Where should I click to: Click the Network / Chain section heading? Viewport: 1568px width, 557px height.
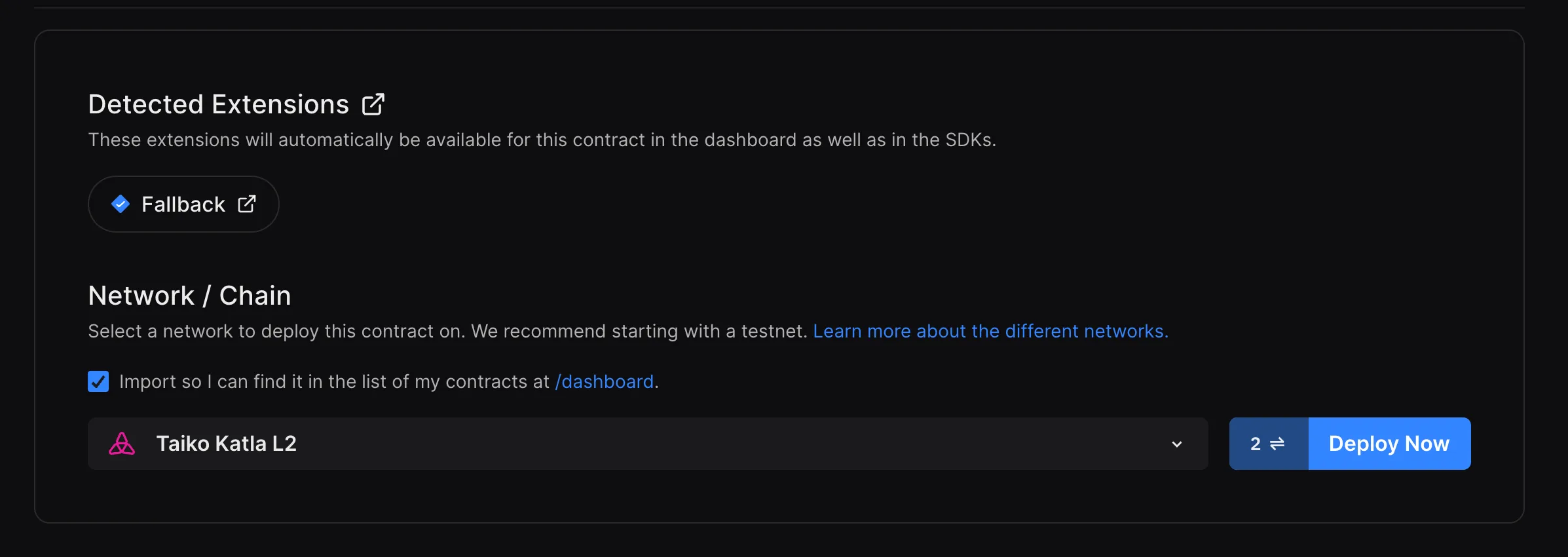pos(189,295)
